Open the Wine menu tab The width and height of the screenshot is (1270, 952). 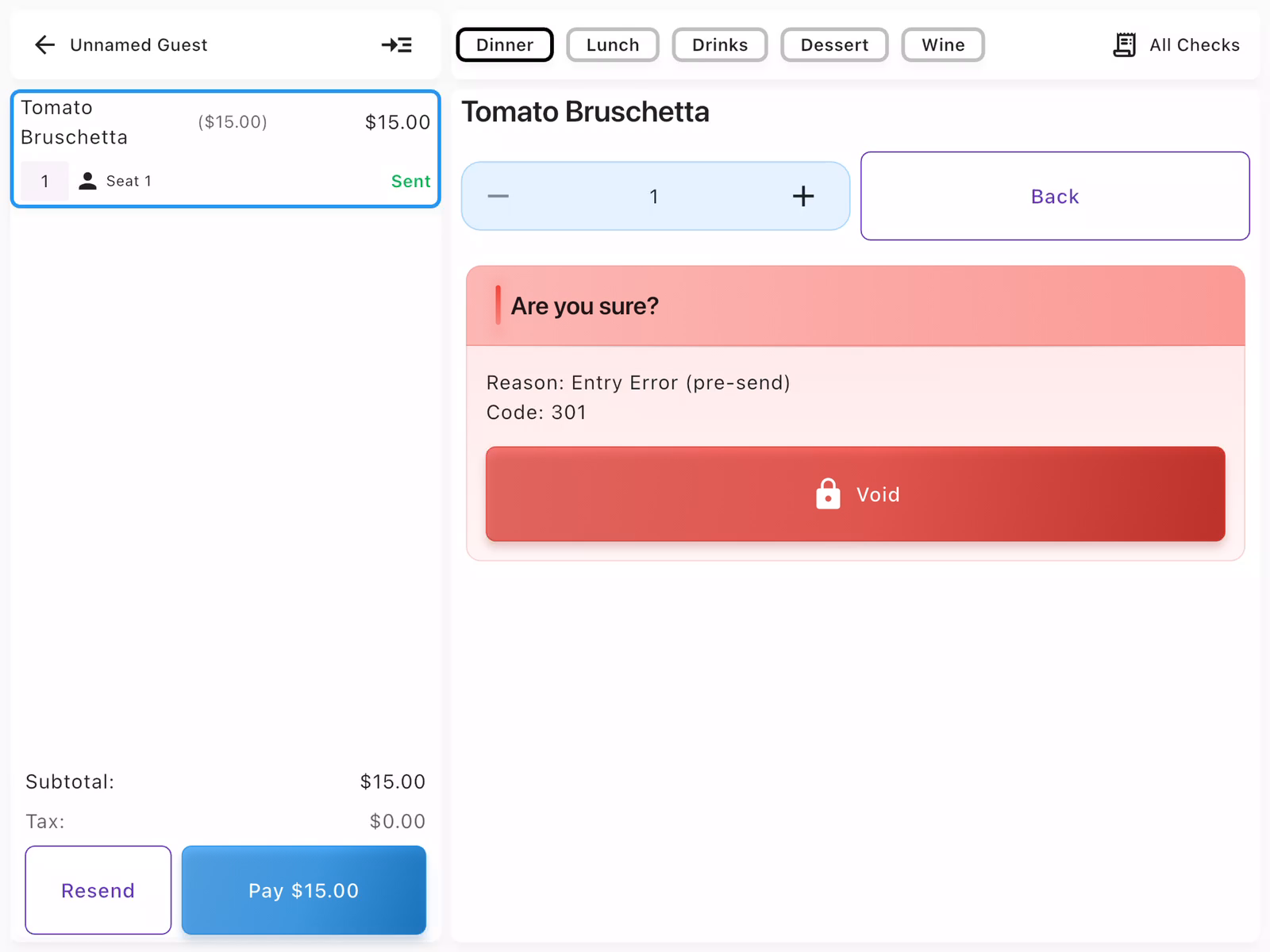point(942,45)
